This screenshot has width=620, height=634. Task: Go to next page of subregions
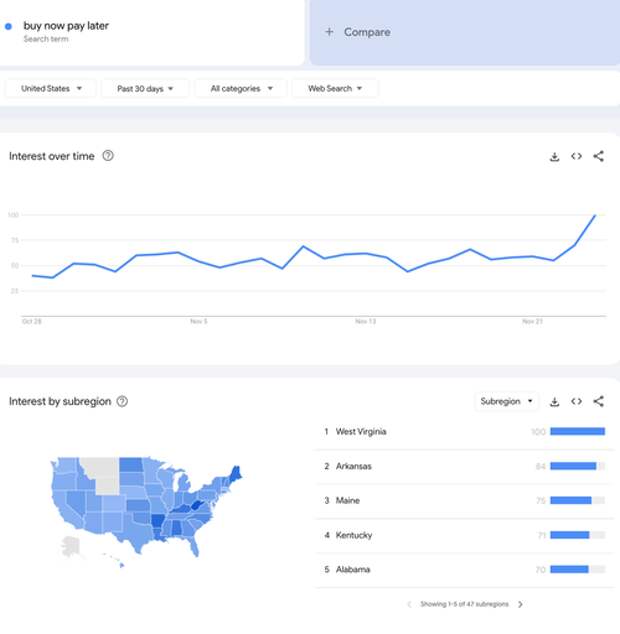click(x=520, y=604)
